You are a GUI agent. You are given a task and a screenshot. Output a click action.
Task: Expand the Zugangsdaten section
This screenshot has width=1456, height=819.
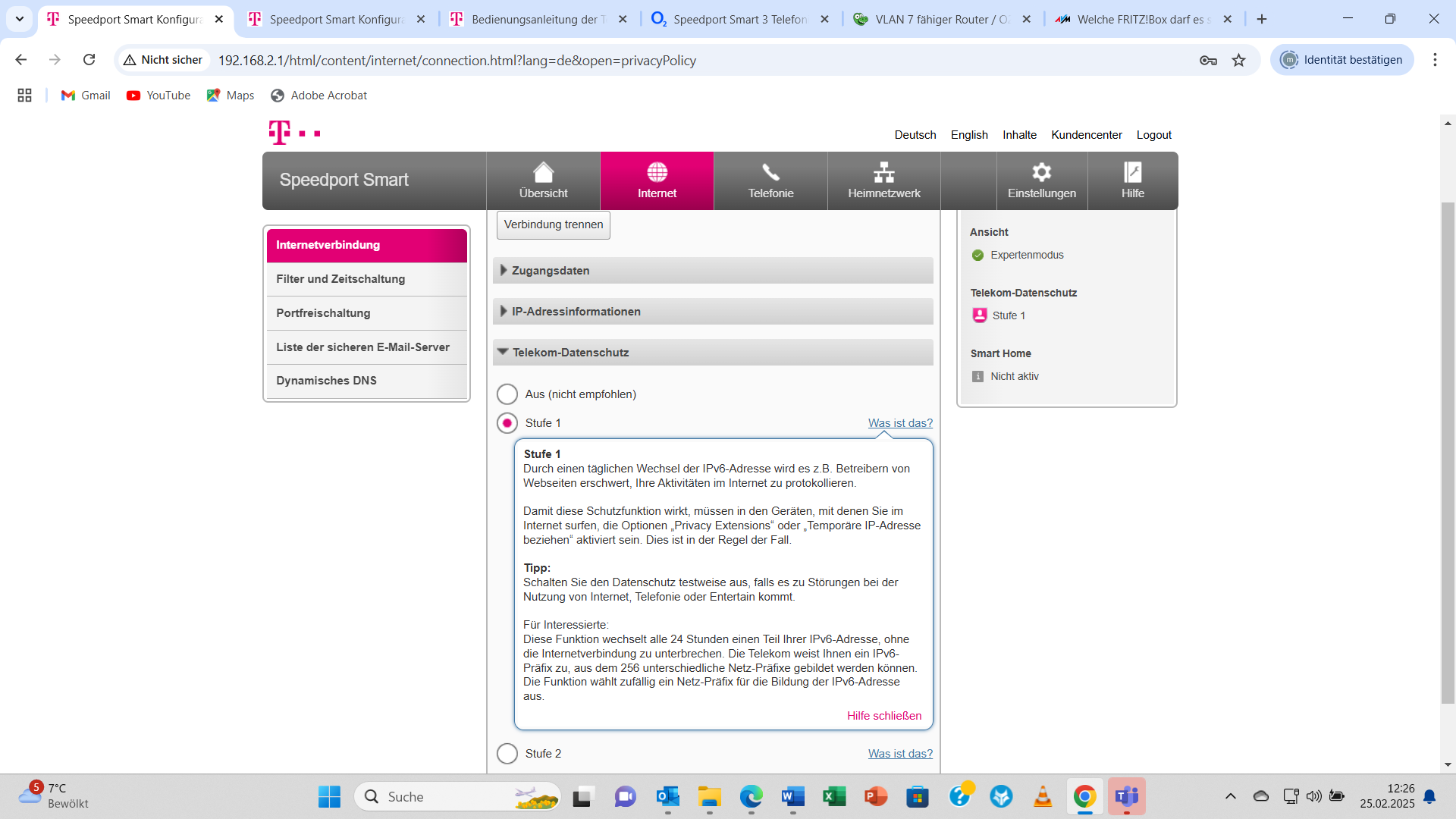click(713, 271)
